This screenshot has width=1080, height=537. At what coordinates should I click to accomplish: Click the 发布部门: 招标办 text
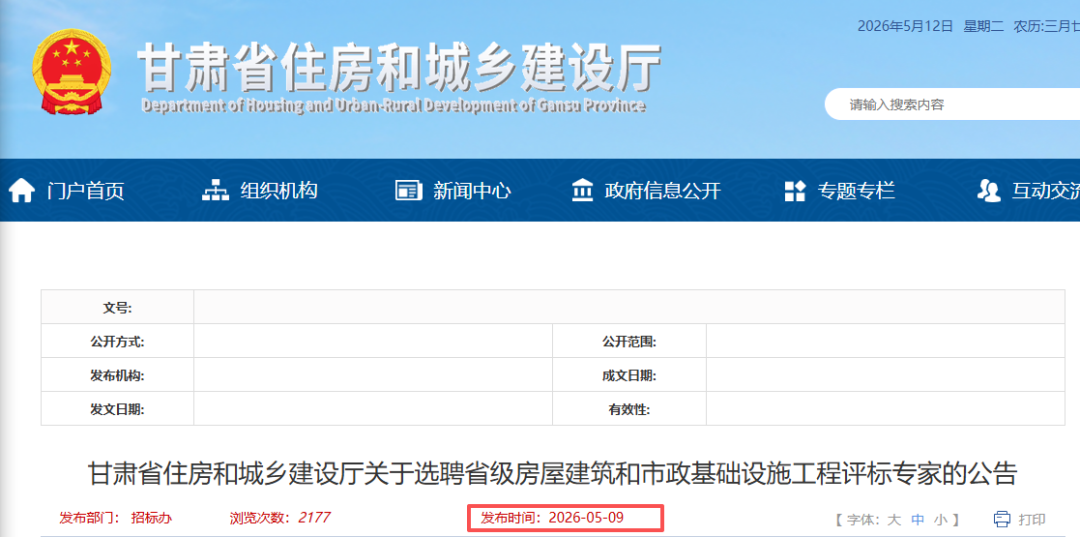click(116, 518)
